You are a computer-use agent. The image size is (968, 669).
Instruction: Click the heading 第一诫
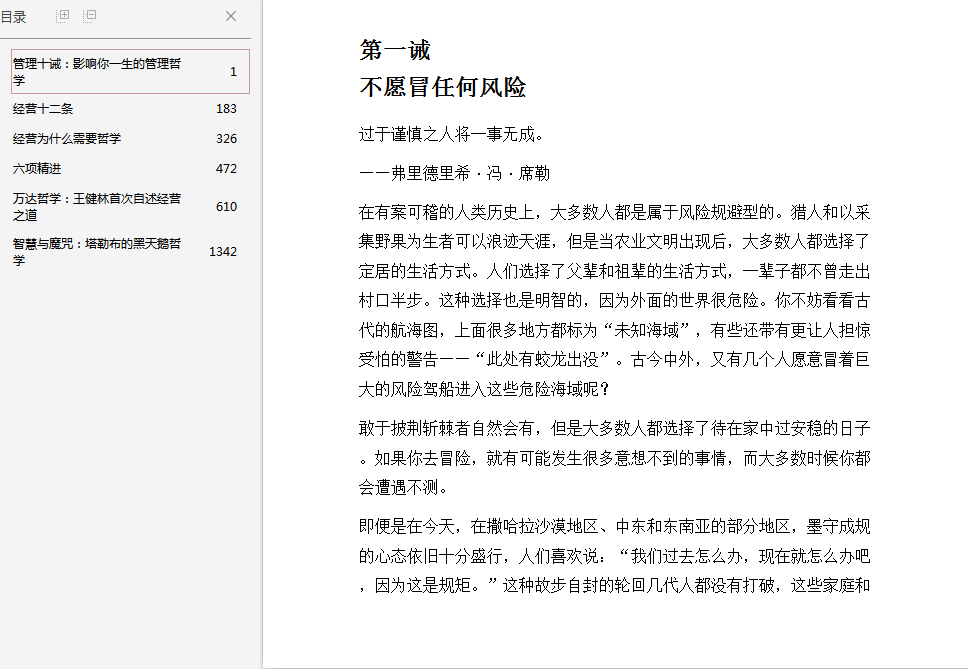click(395, 50)
